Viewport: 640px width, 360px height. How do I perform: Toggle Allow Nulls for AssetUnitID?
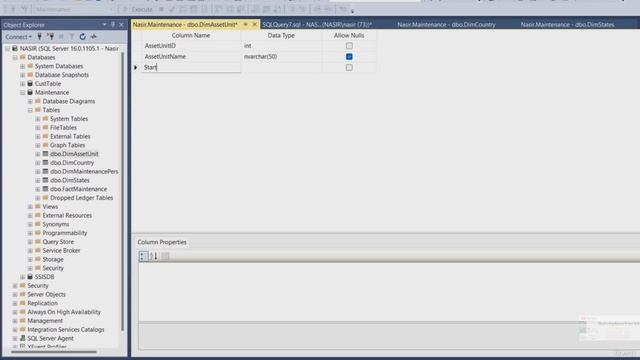(349, 46)
